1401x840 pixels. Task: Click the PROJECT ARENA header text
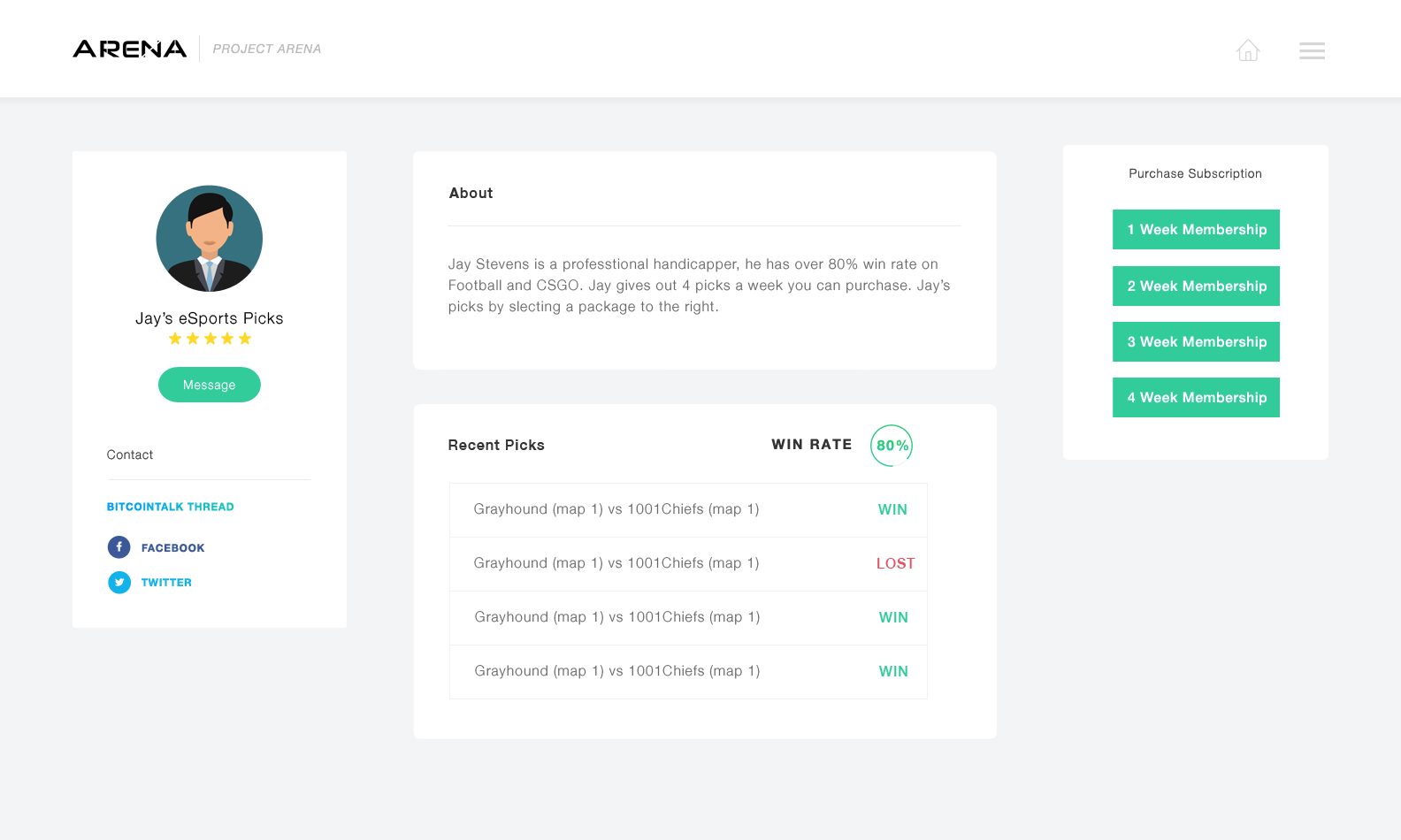coord(267,49)
